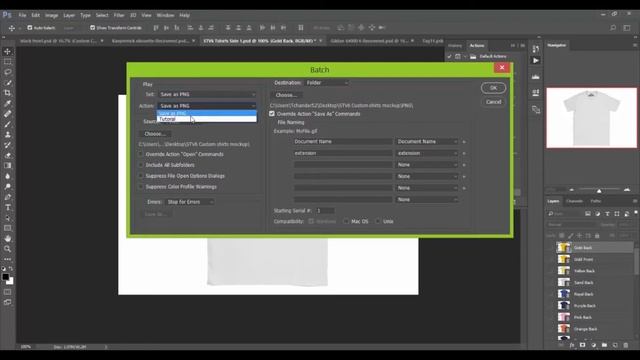Click OK in the Batch dialog
Screen dimensions: 640x360
coord(493,88)
